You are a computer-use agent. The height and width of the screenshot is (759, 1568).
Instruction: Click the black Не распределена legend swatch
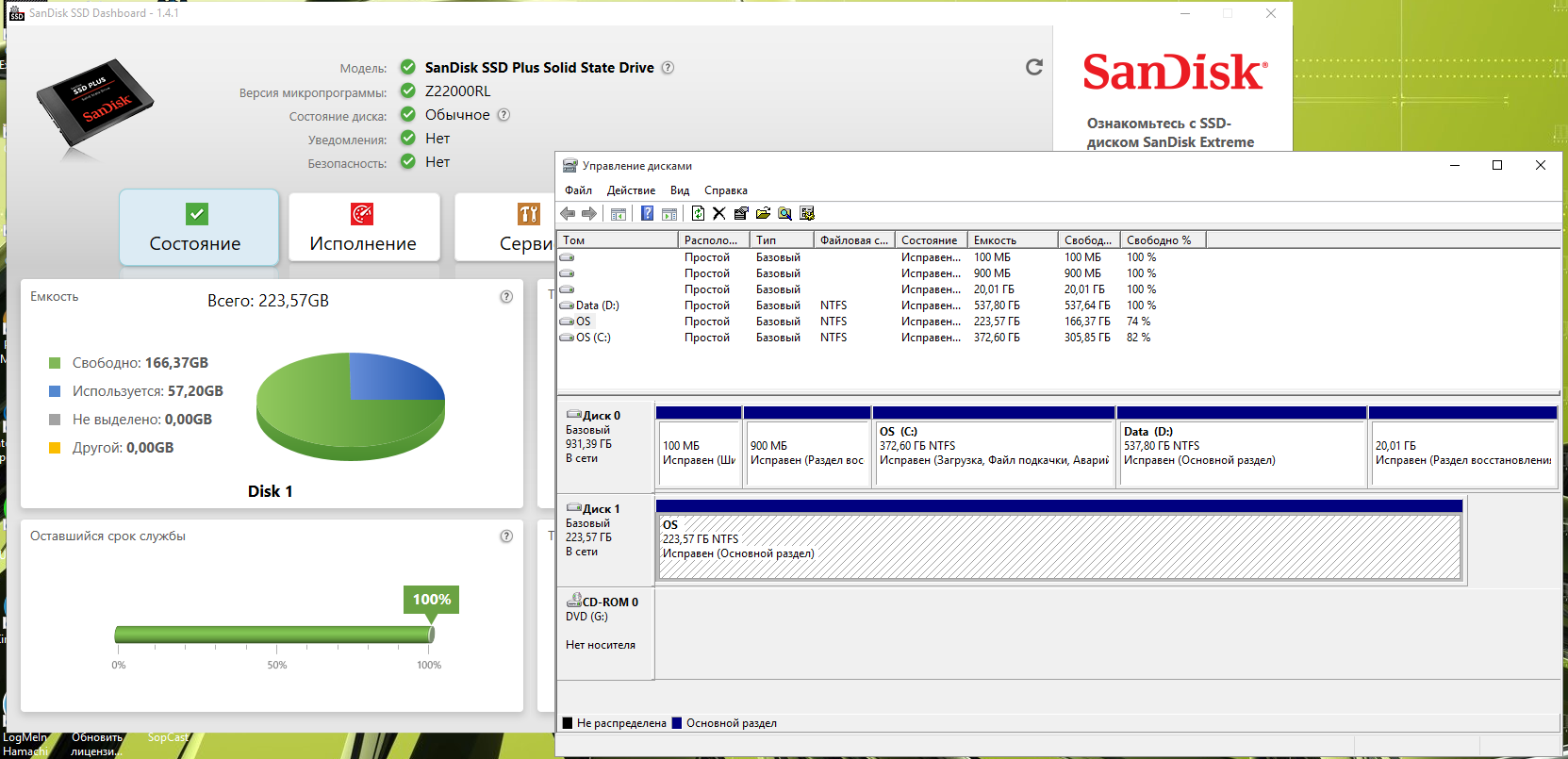tap(568, 723)
